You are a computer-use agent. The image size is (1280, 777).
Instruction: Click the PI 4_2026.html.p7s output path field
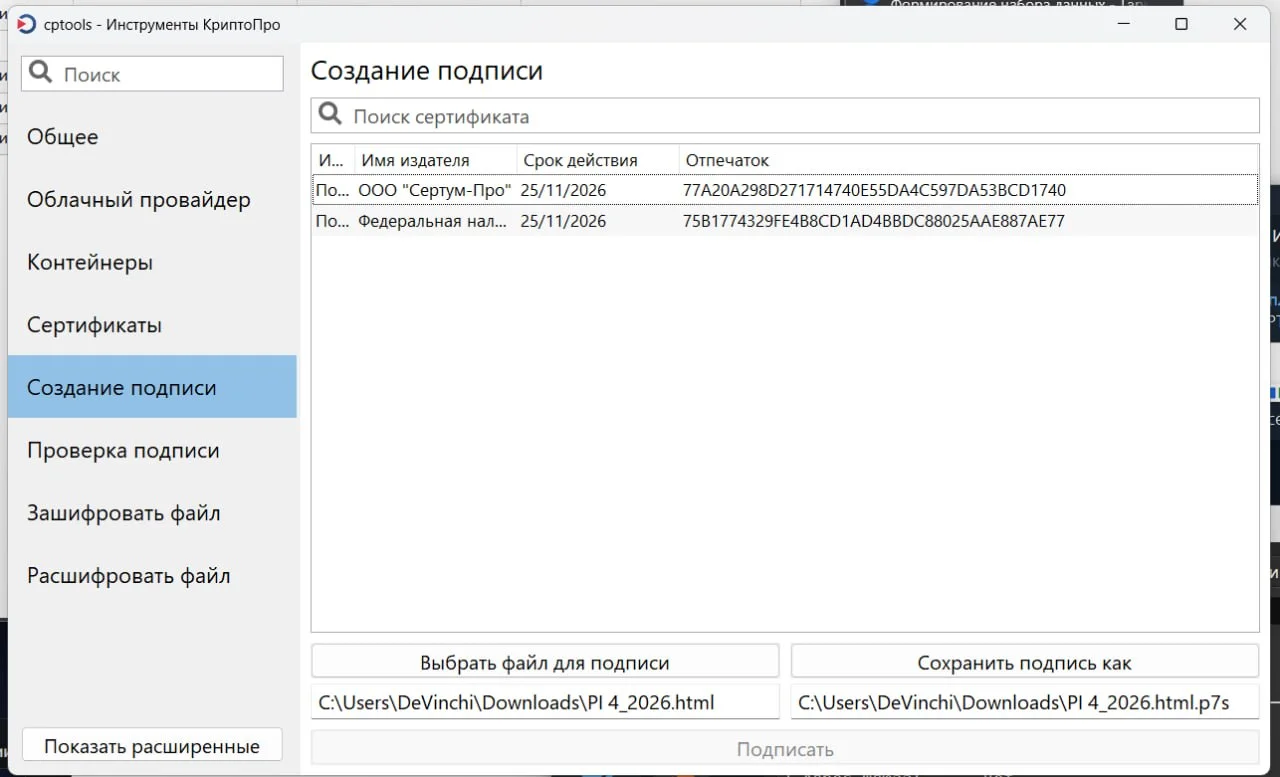pyautogui.click(x=1025, y=702)
